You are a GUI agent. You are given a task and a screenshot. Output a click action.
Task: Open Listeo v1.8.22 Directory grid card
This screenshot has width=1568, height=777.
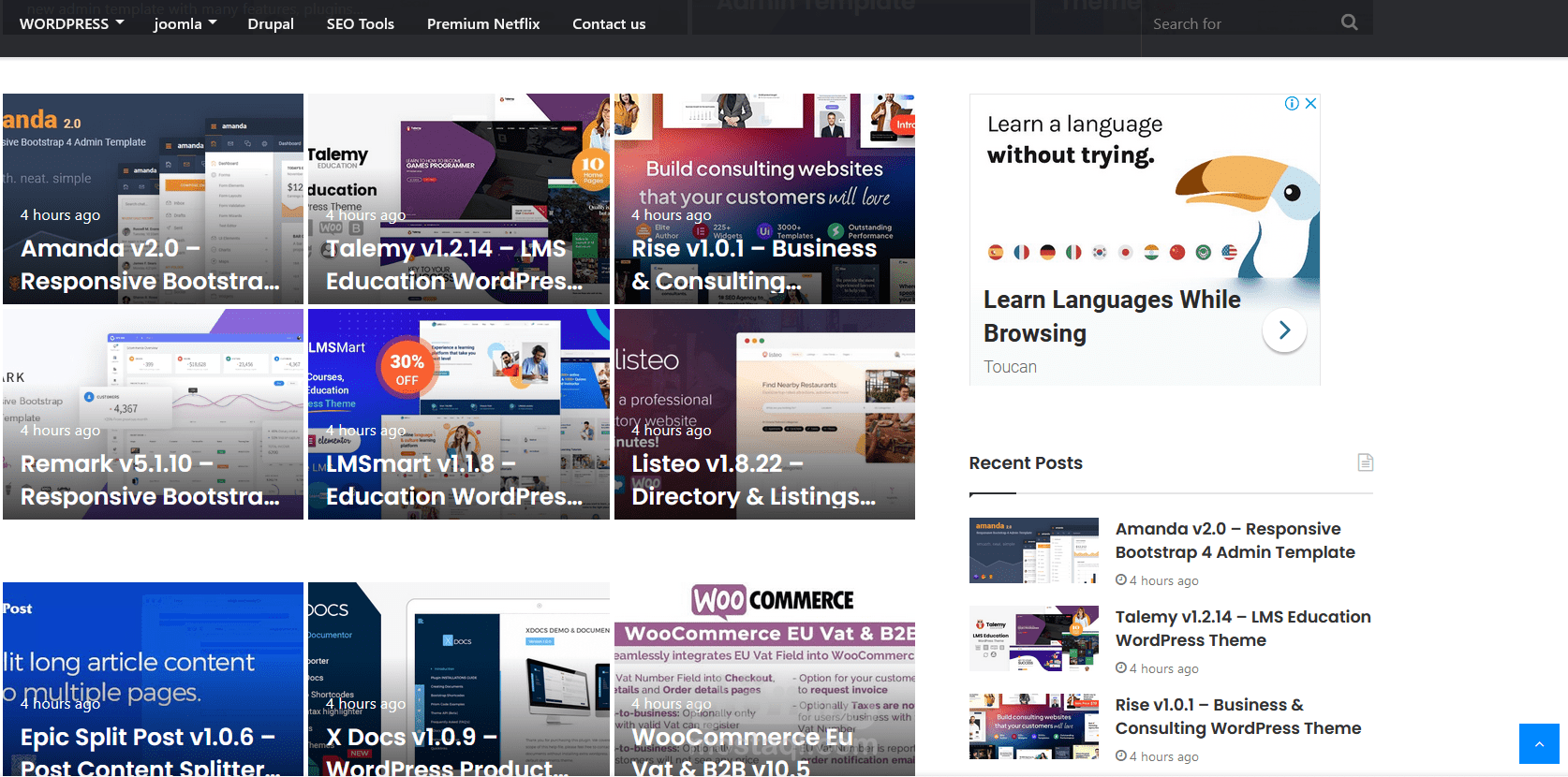coord(764,414)
